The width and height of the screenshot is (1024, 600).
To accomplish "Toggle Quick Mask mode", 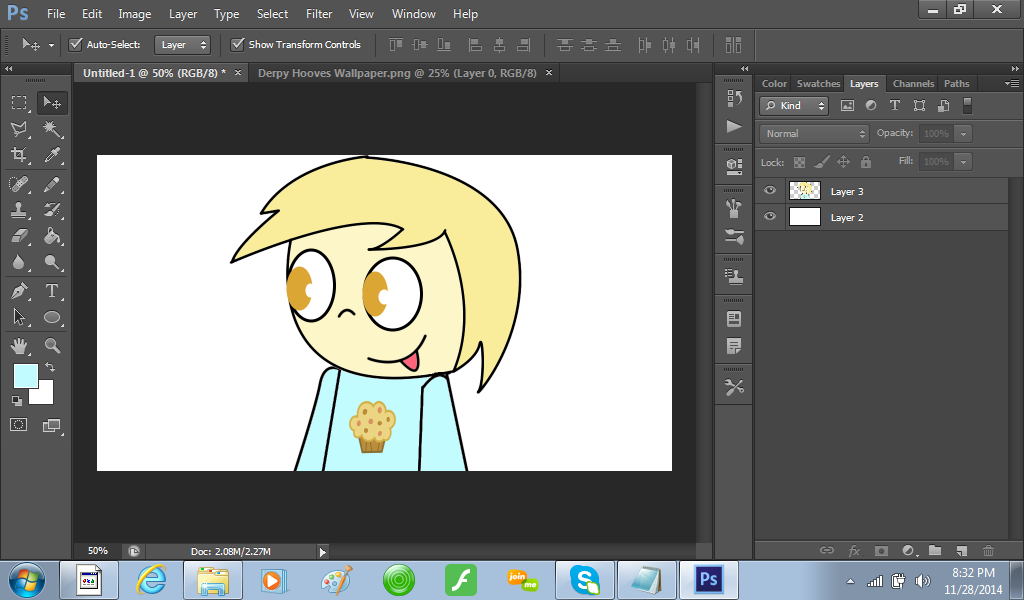I will pyautogui.click(x=19, y=425).
